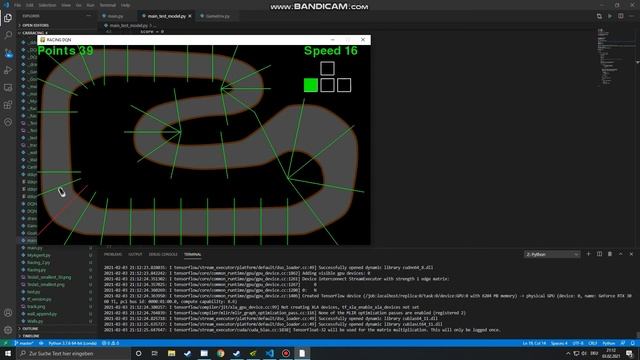Show hidden system tray icons chevron

coord(568,353)
